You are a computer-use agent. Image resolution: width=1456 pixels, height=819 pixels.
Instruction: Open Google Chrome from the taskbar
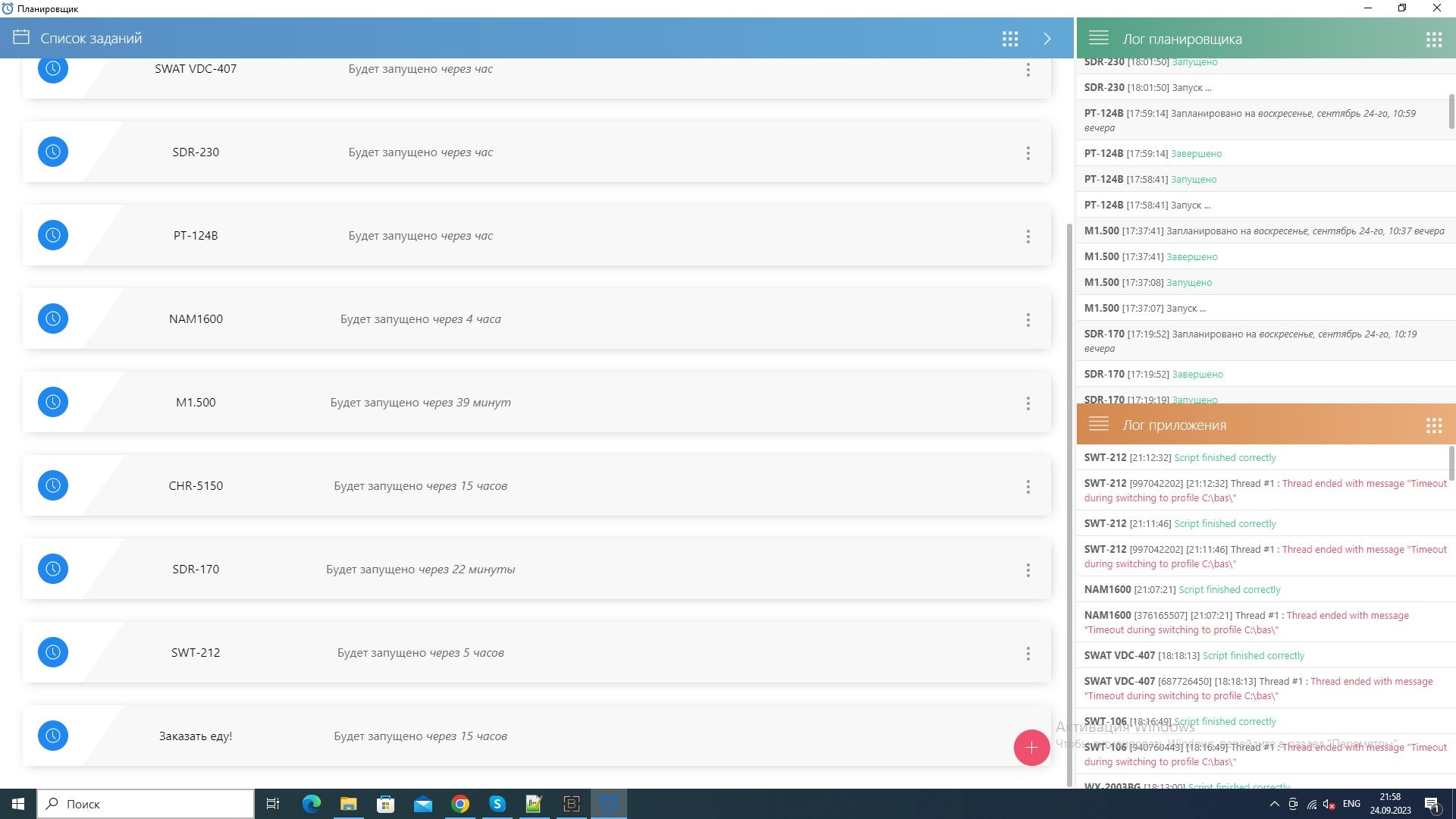[460, 804]
